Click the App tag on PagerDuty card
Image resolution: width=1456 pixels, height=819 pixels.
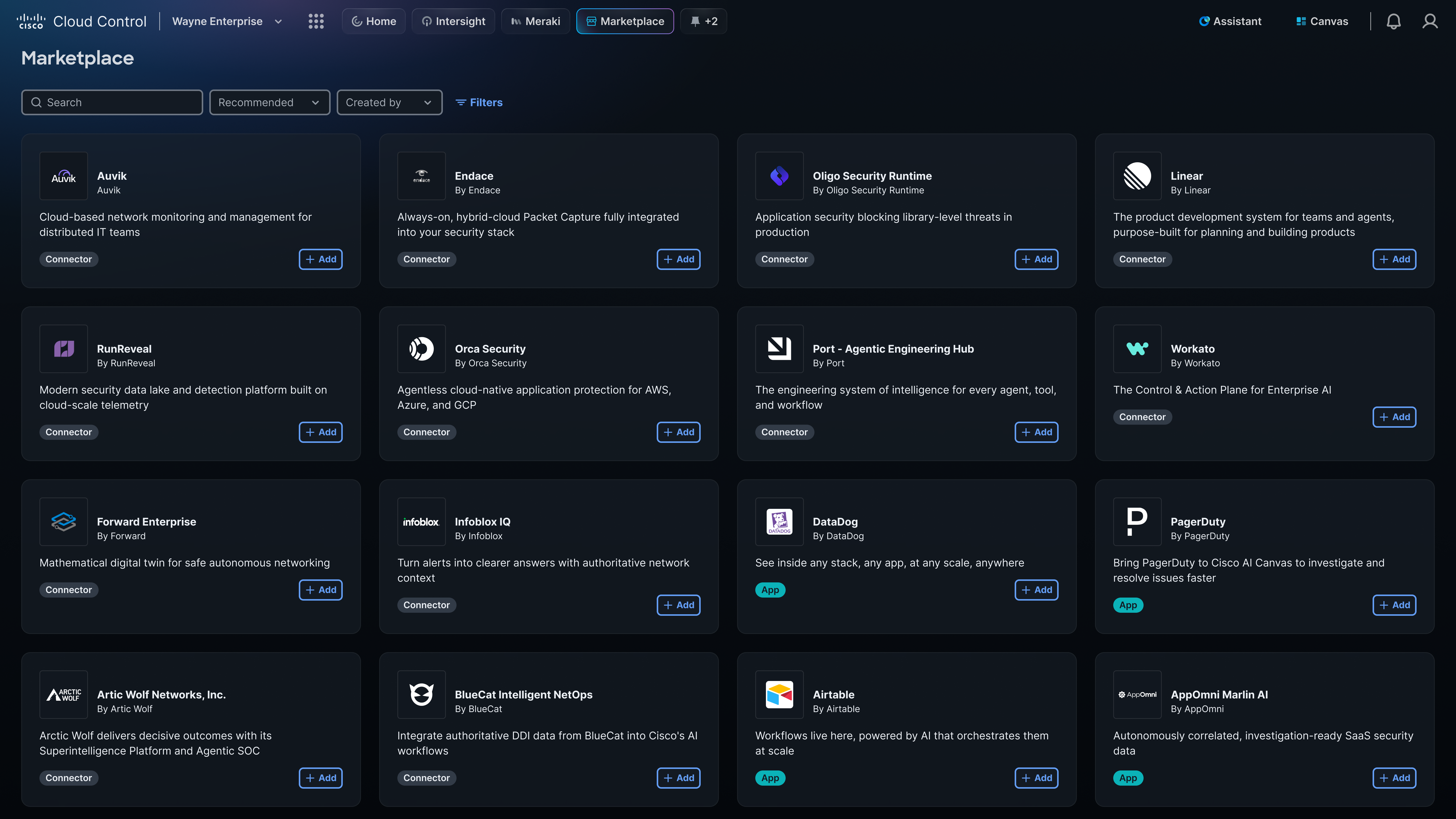coord(1128,605)
